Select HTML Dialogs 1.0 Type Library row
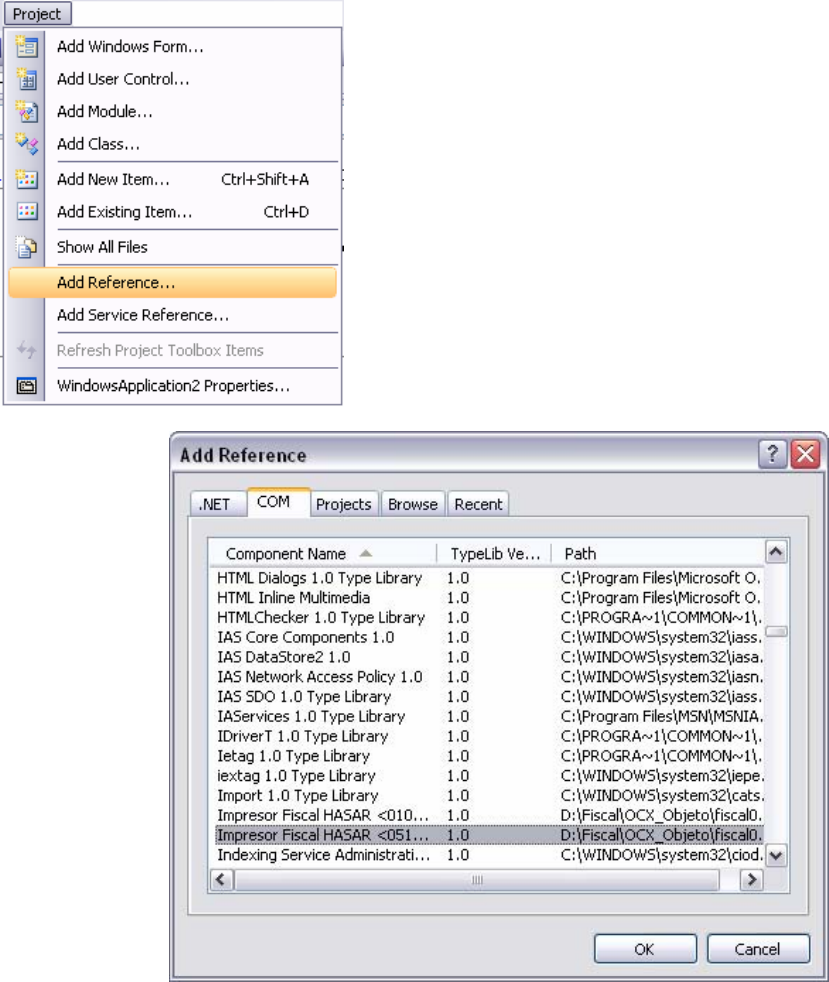The image size is (829, 982). click(x=488, y=577)
